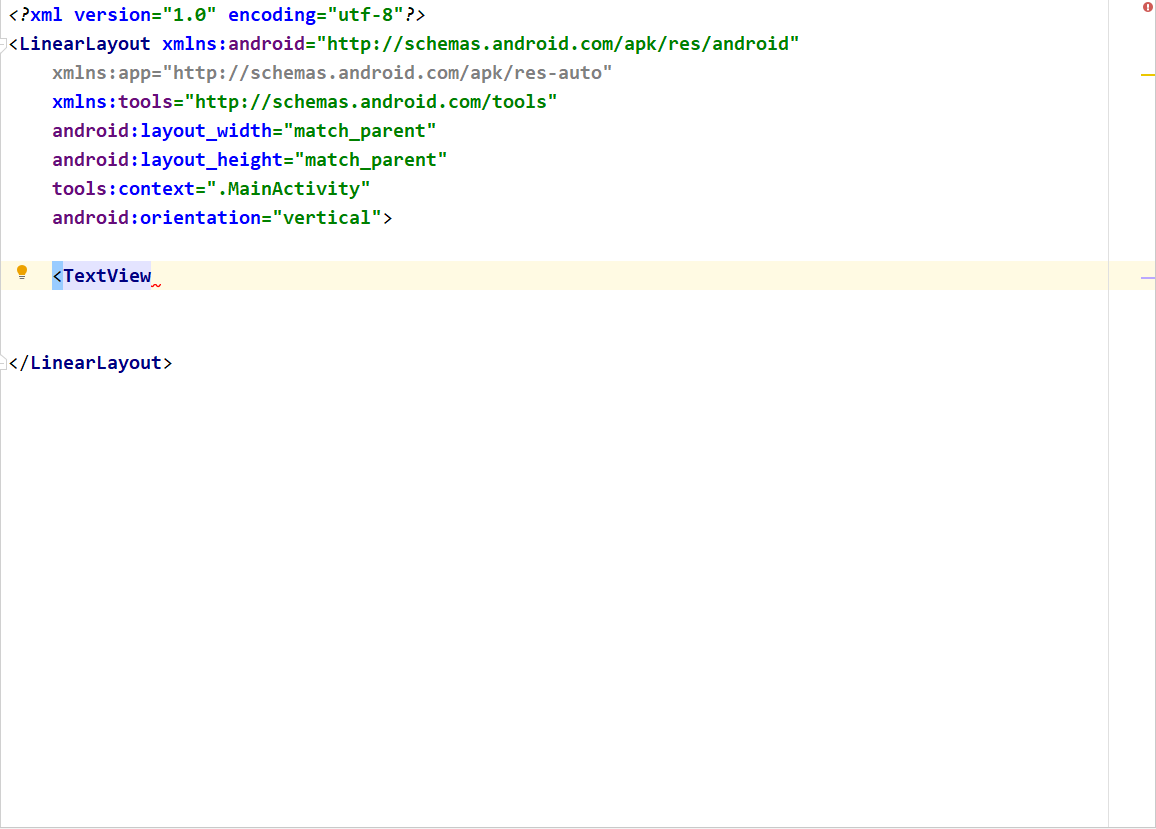Click the xmlns:tools attribute name
This screenshot has height=829, width=1156.
click(113, 102)
